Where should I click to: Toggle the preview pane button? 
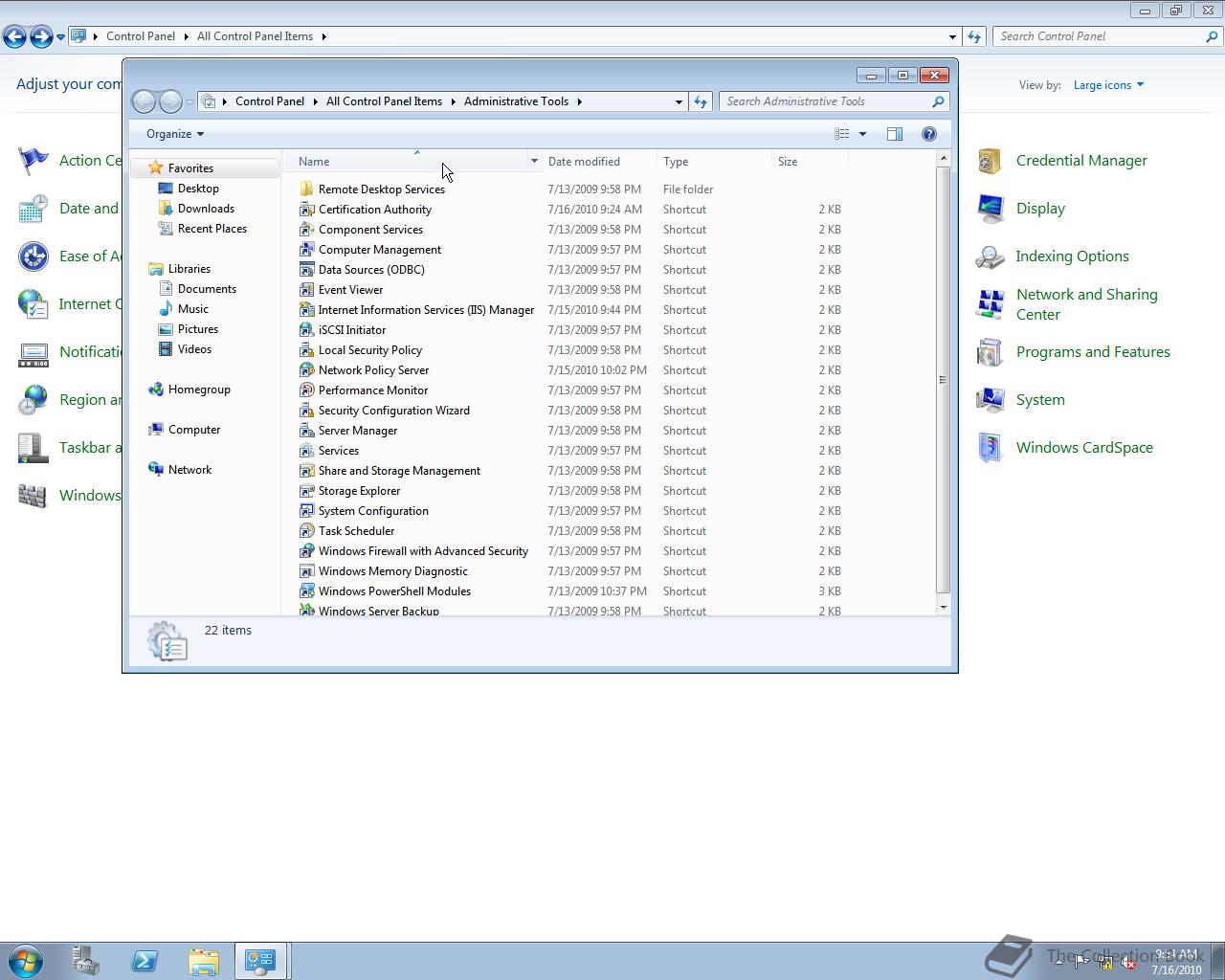[x=895, y=134]
